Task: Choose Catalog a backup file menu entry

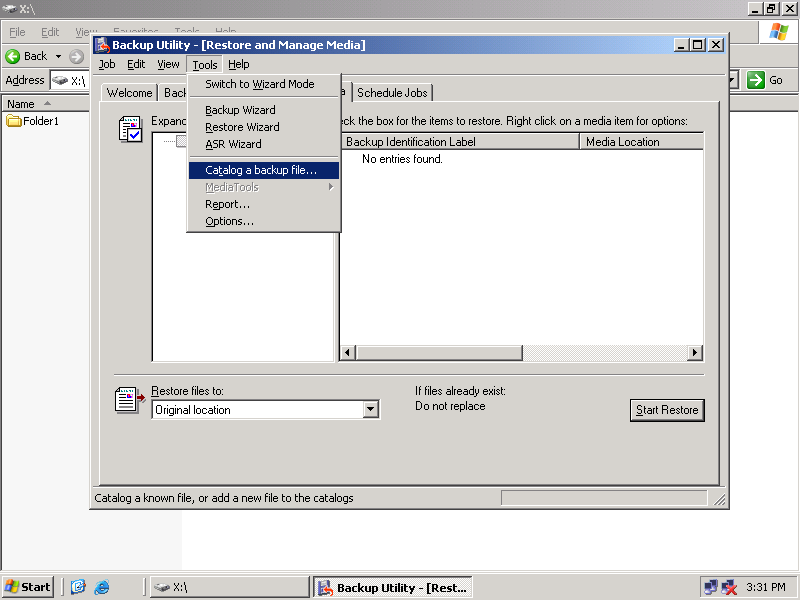Action: click(264, 170)
